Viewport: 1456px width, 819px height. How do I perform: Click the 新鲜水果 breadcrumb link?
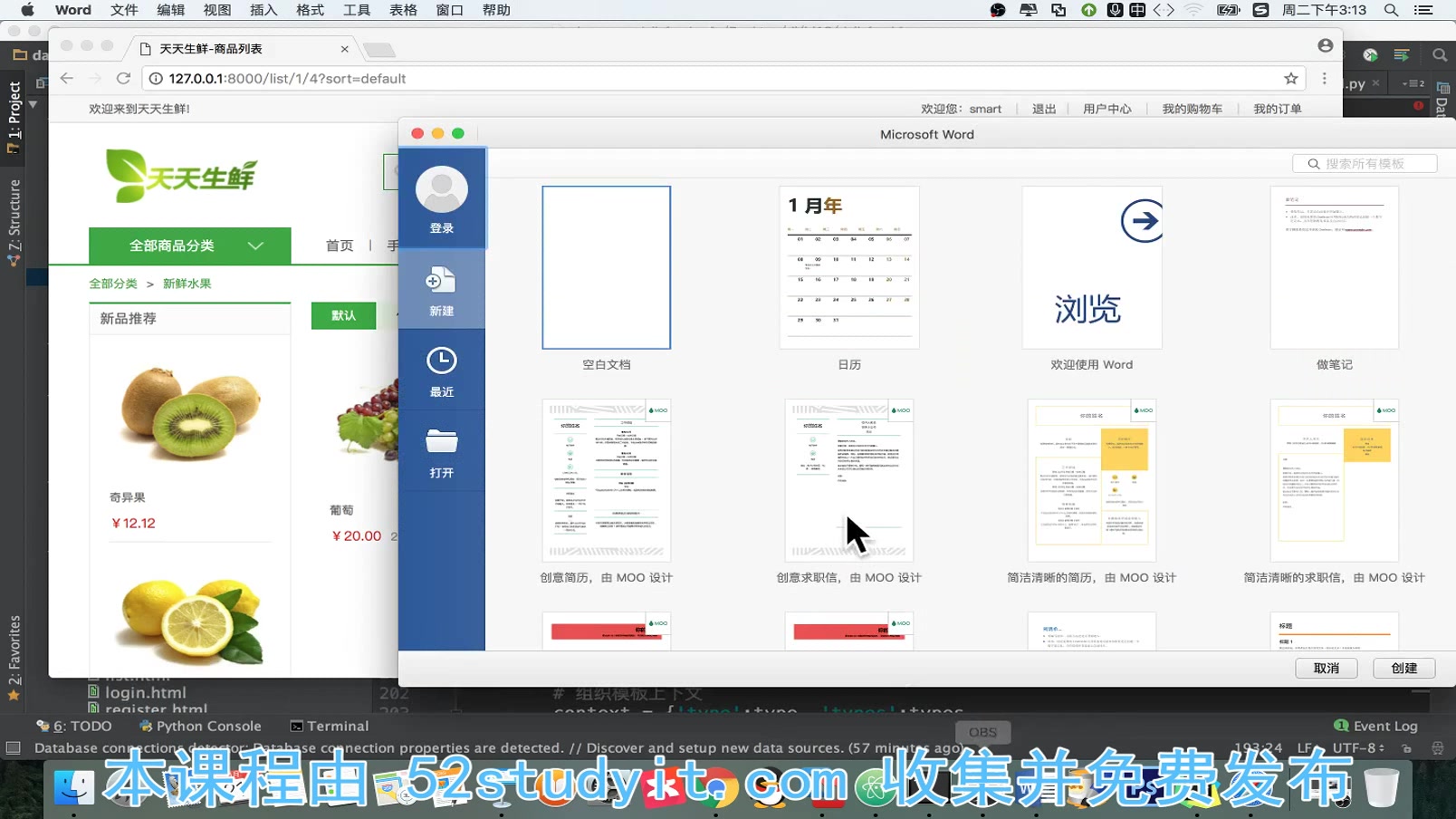pos(187,284)
